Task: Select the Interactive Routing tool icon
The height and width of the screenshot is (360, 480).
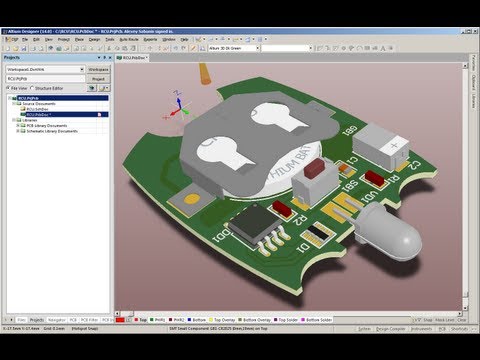Action: click(320, 48)
